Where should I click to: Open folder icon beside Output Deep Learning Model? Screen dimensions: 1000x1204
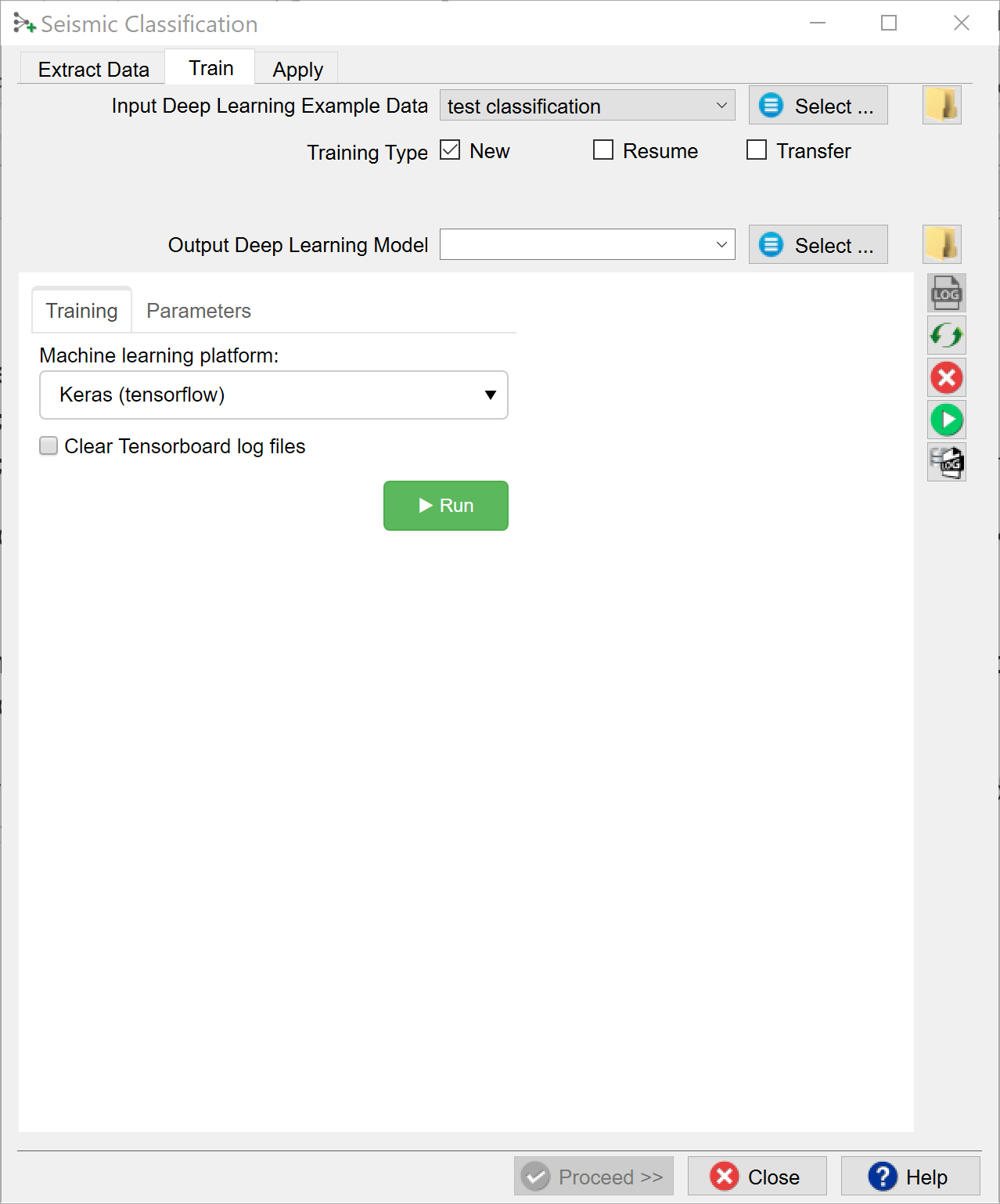coord(941,244)
